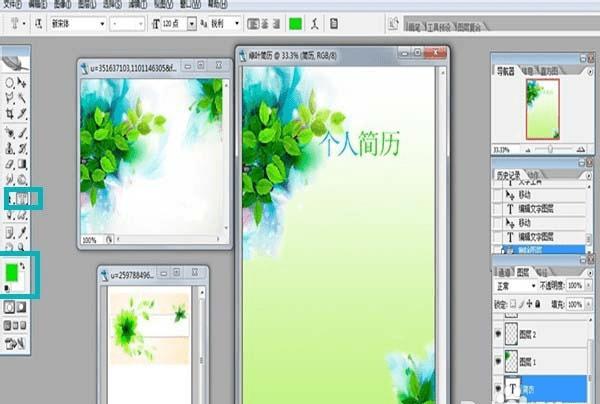The width and height of the screenshot is (600, 404).
Task: Open the File menu
Action: coord(12,4)
